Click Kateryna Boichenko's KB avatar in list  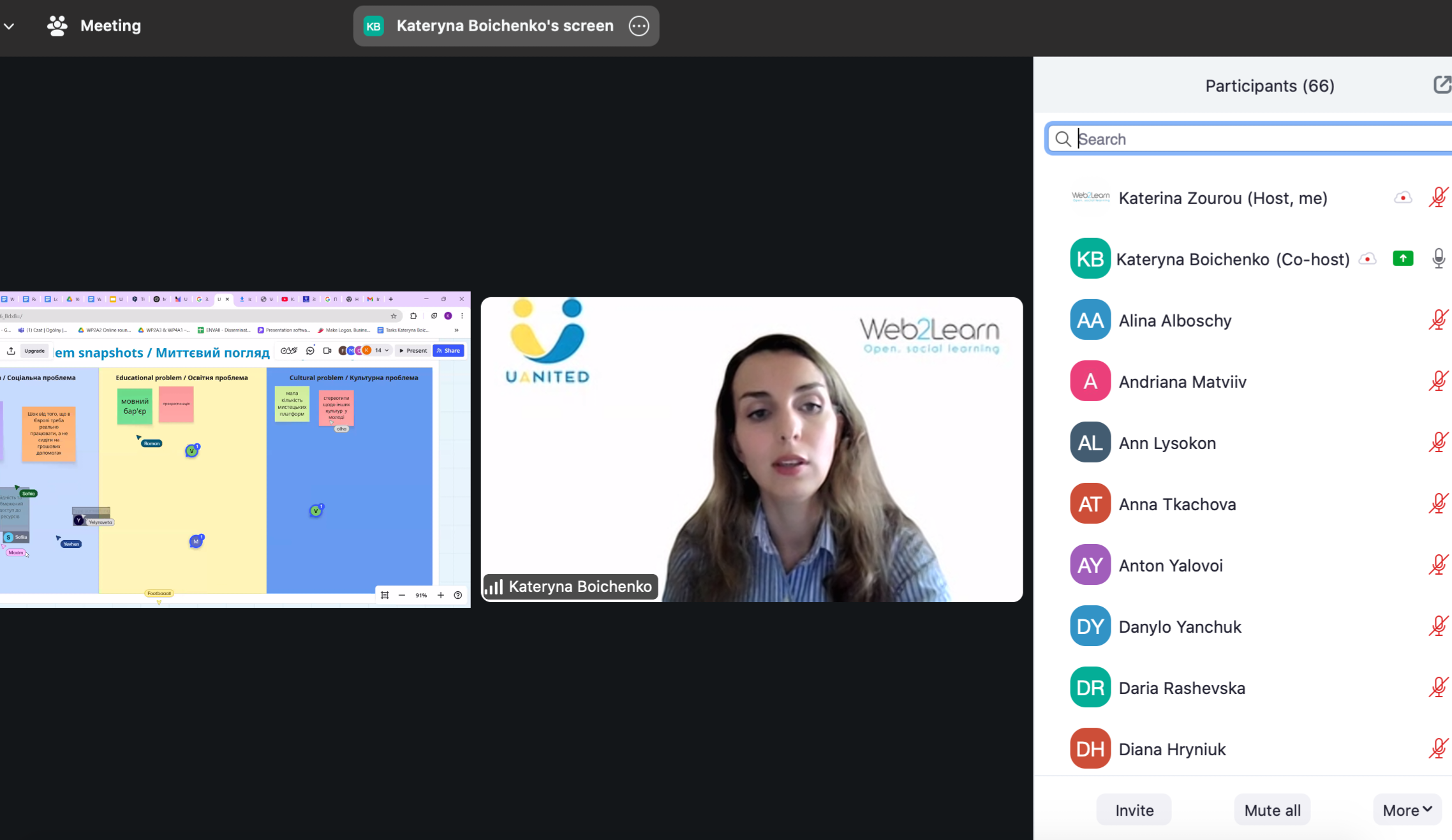pos(1090,259)
